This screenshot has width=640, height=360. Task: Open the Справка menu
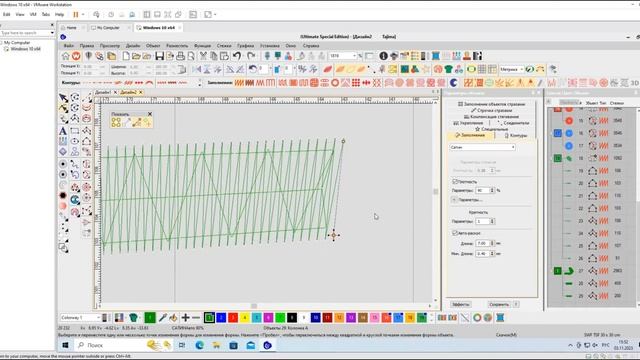pos(311,46)
